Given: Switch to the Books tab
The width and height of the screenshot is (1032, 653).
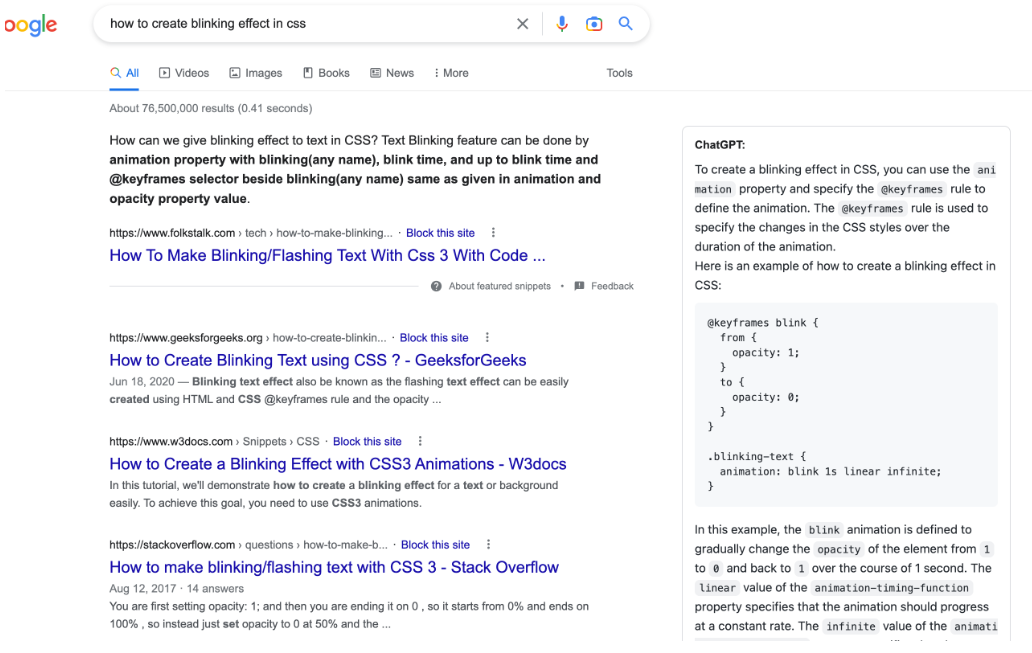Looking at the screenshot, I should (326, 73).
